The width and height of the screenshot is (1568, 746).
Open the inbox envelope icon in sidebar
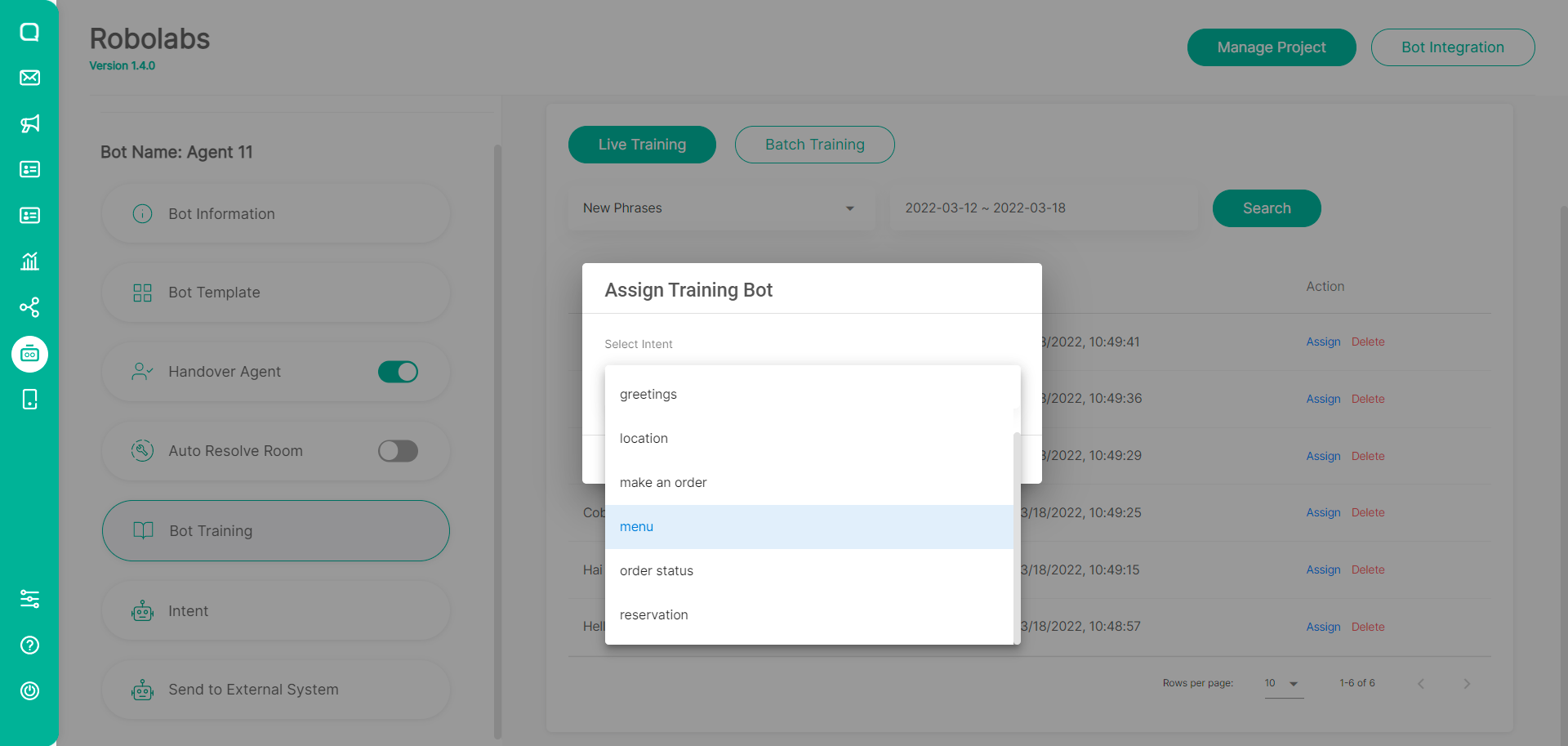[x=29, y=78]
